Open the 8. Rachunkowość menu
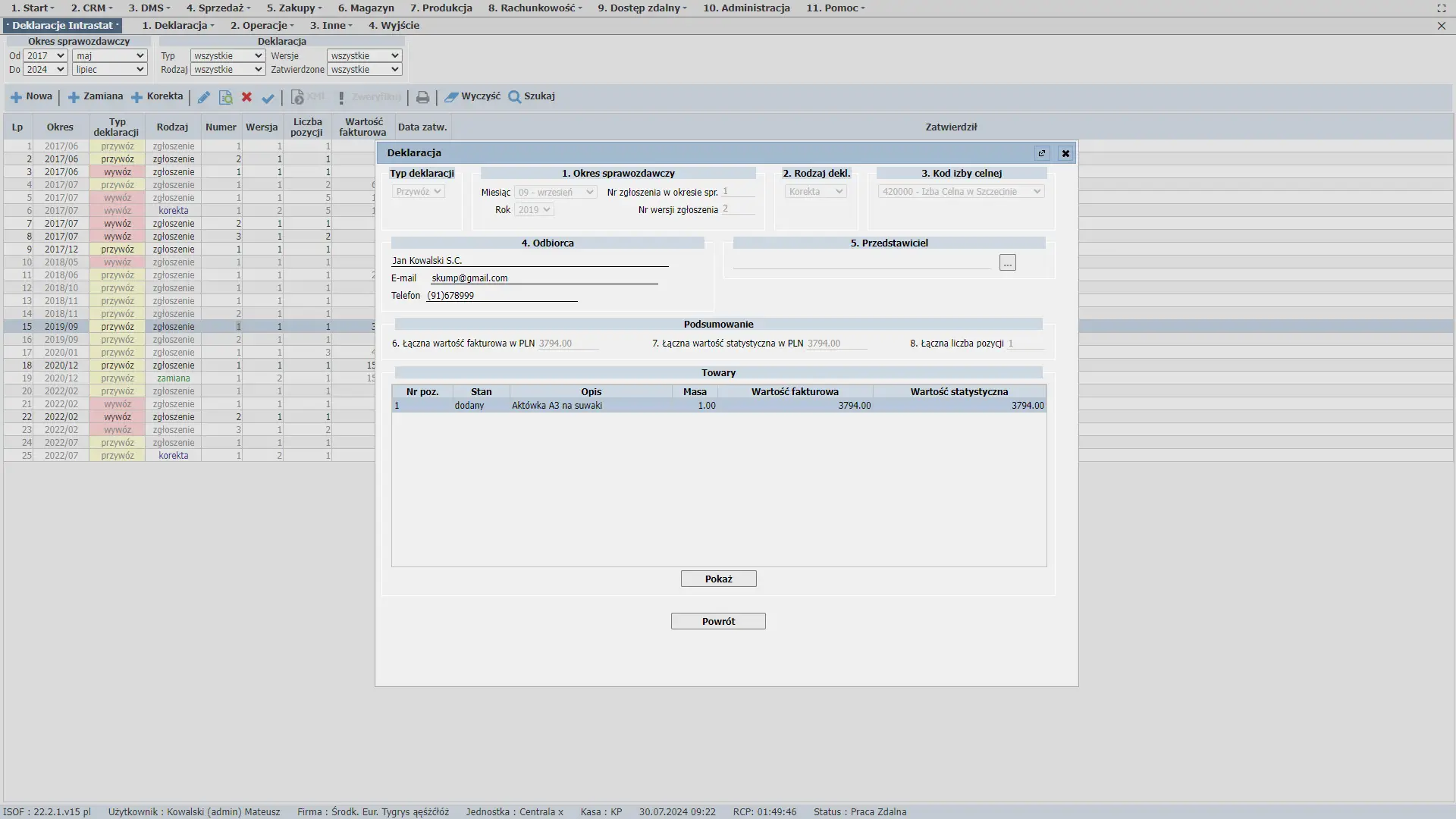Image resolution: width=1456 pixels, height=819 pixels. [535, 8]
